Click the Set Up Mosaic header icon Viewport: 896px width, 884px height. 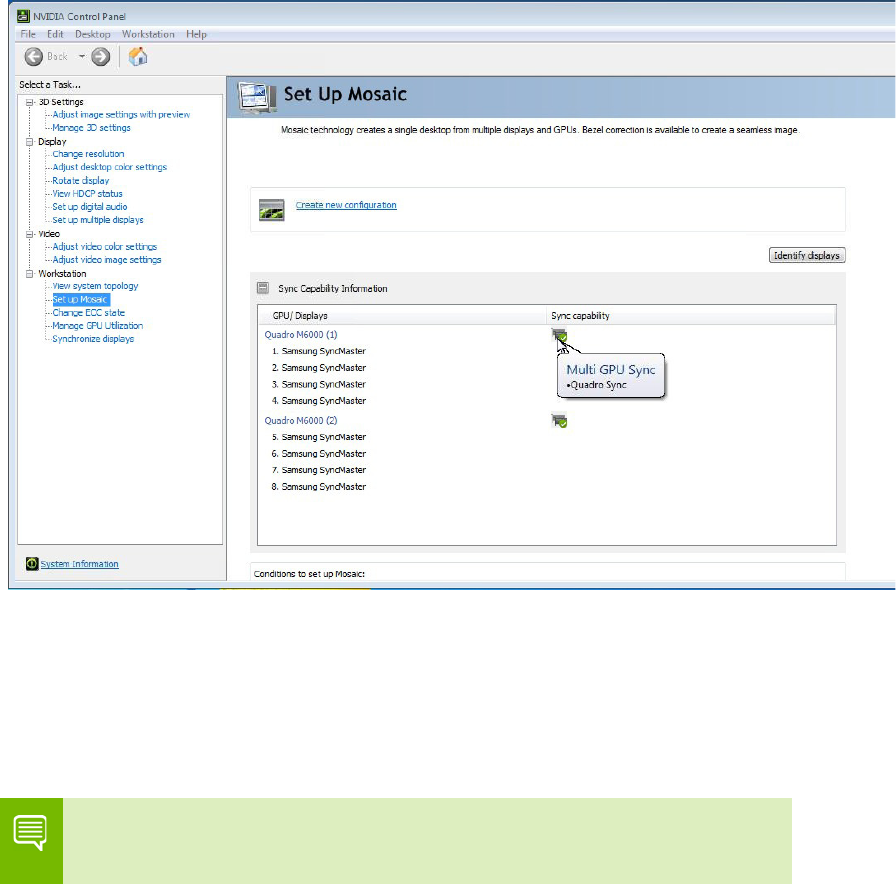tap(257, 97)
